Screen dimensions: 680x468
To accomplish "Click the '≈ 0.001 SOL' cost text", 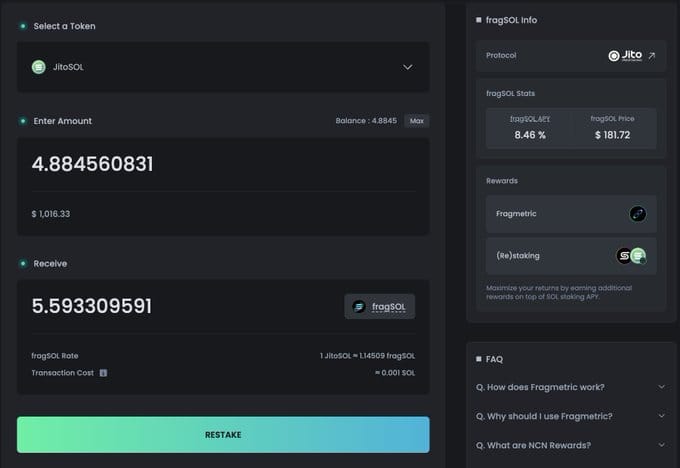I will pyautogui.click(x=395, y=373).
